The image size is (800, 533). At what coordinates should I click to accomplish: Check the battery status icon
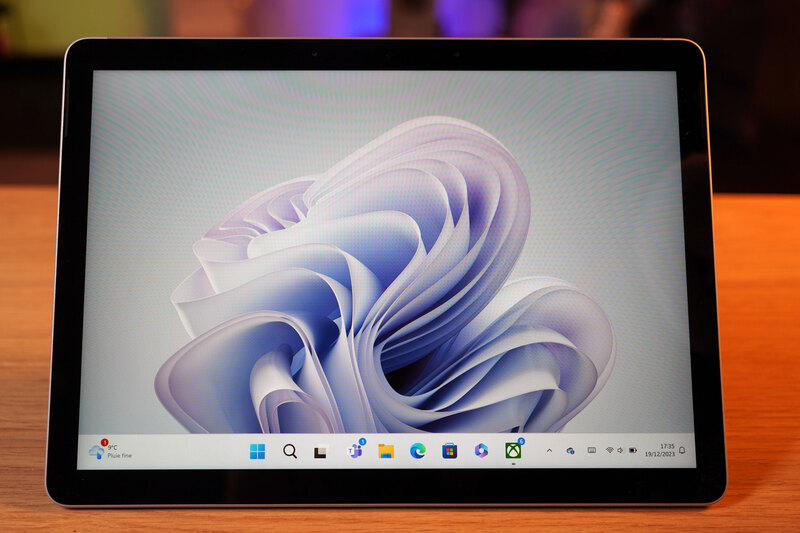click(x=633, y=451)
